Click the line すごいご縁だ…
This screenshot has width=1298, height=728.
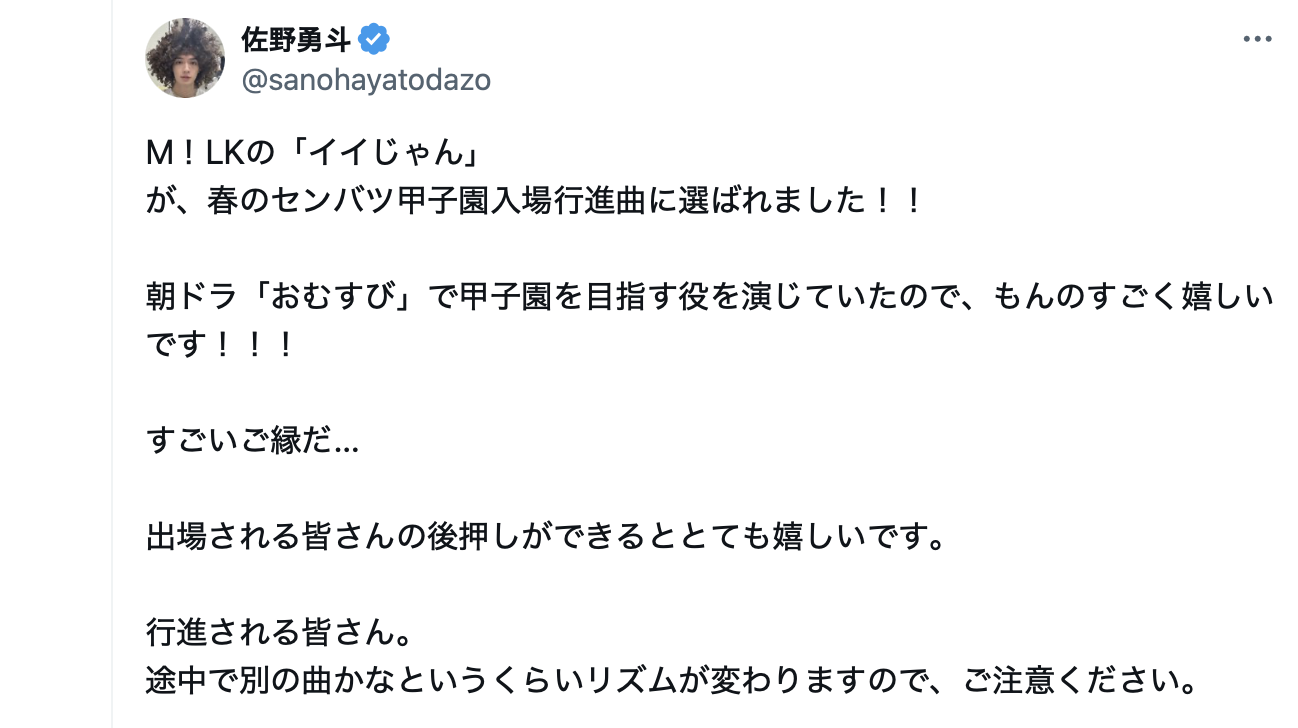coord(252,440)
